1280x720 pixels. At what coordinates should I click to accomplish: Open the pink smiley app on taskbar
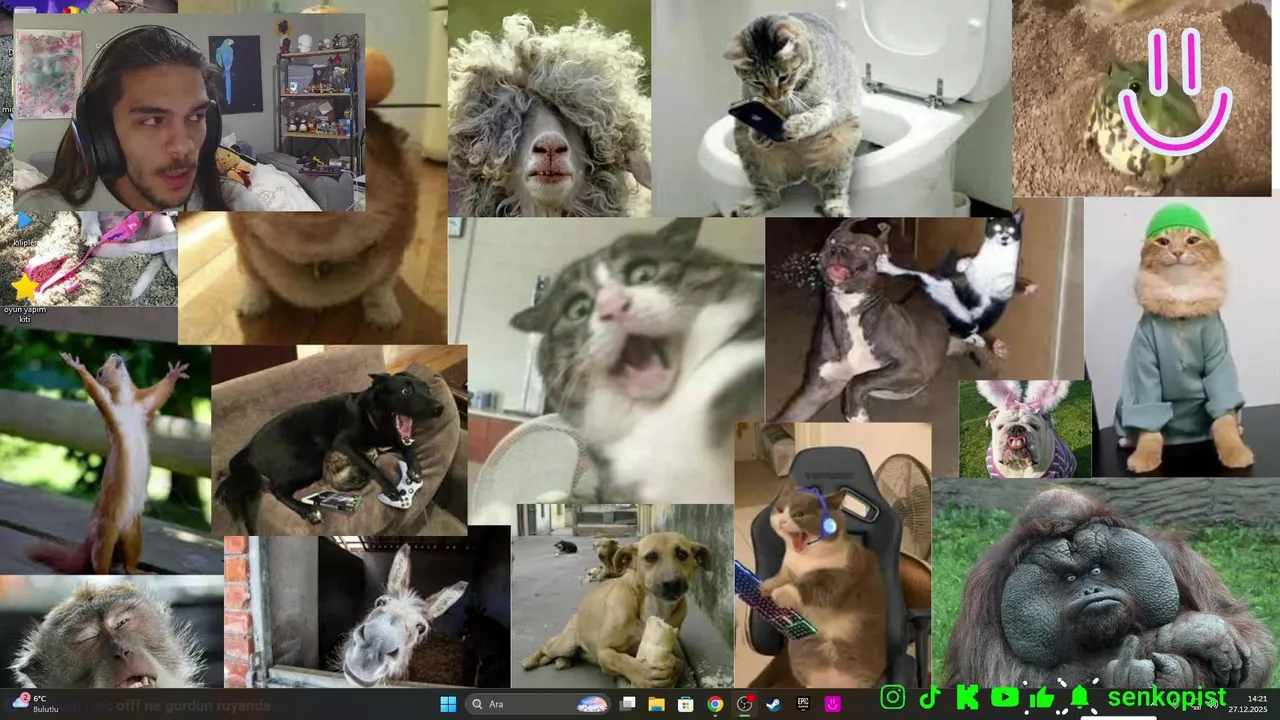coord(832,704)
